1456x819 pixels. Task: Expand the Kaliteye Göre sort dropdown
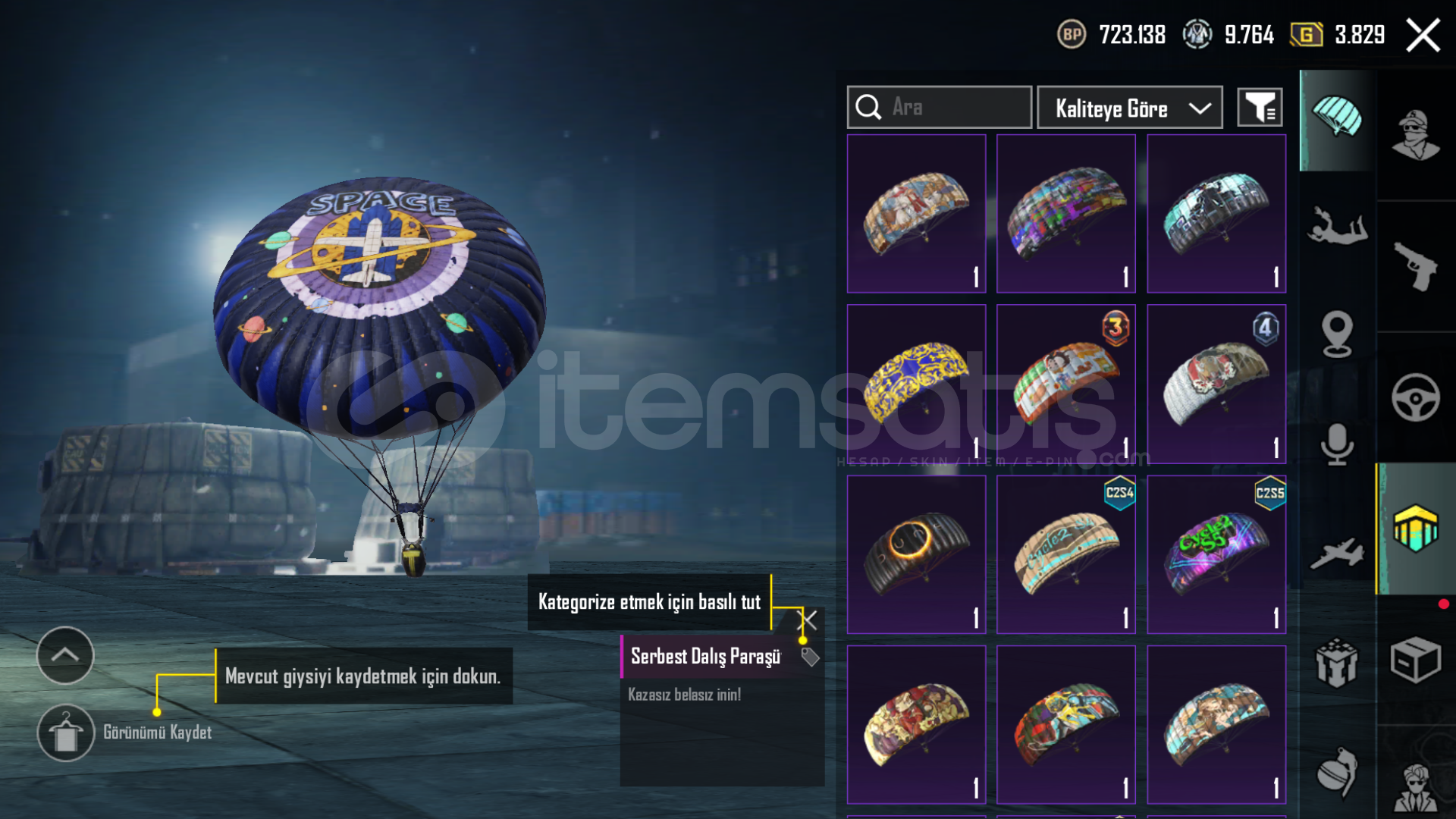tap(1129, 108)
